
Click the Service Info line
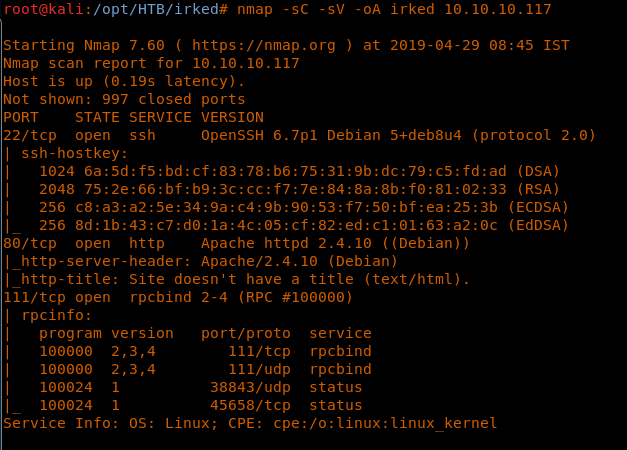click(x=250, y=423)
